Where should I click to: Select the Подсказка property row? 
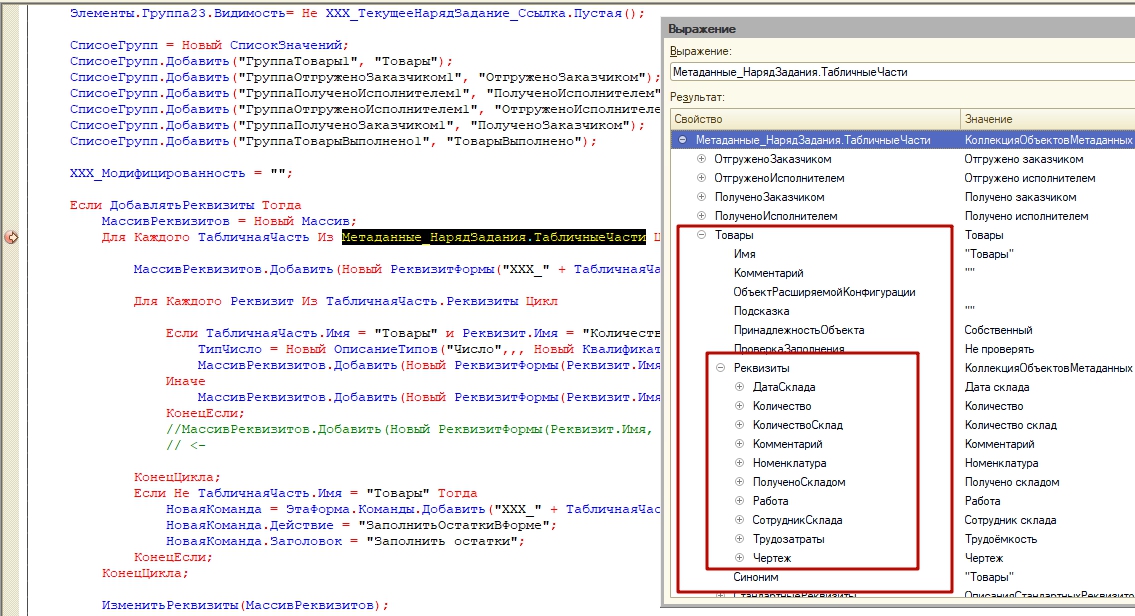[x=761, y=311]
